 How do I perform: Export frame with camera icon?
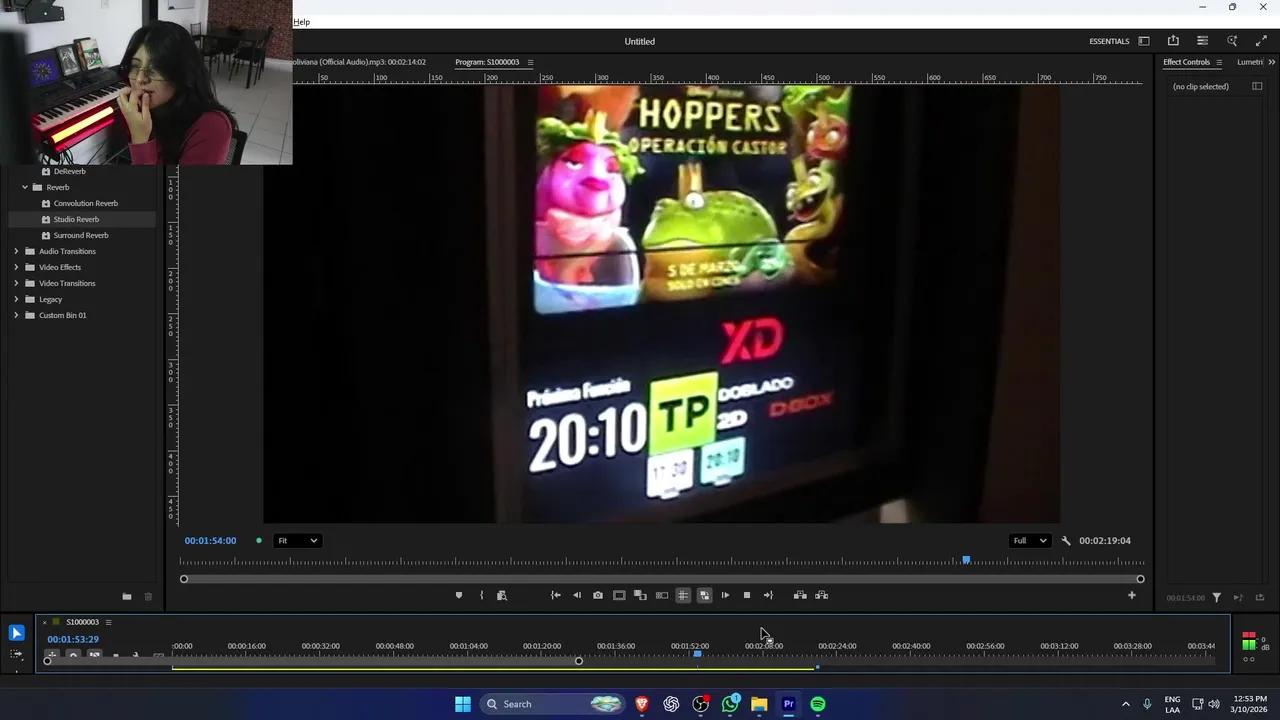click(598, 595)
